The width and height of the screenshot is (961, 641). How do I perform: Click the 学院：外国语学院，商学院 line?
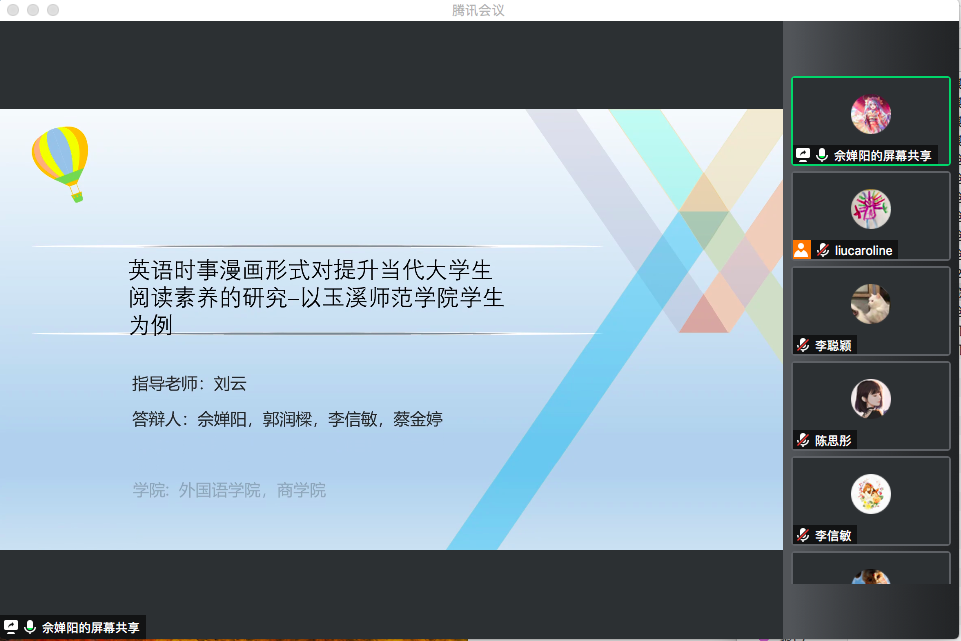(x=229, y=490)
